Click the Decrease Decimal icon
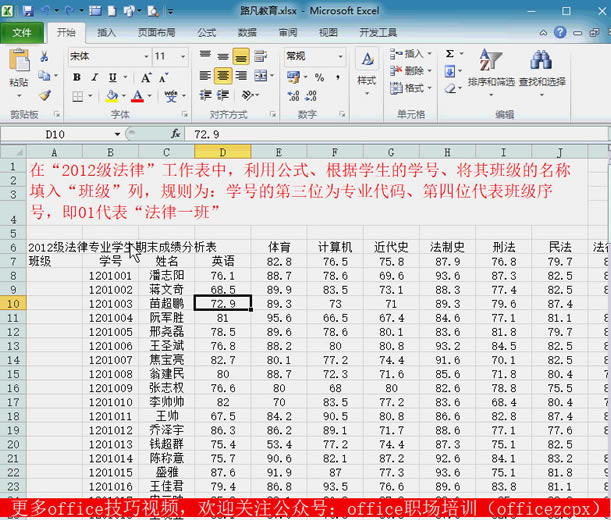This screenshot has width=611, height=520. point(311,96)
